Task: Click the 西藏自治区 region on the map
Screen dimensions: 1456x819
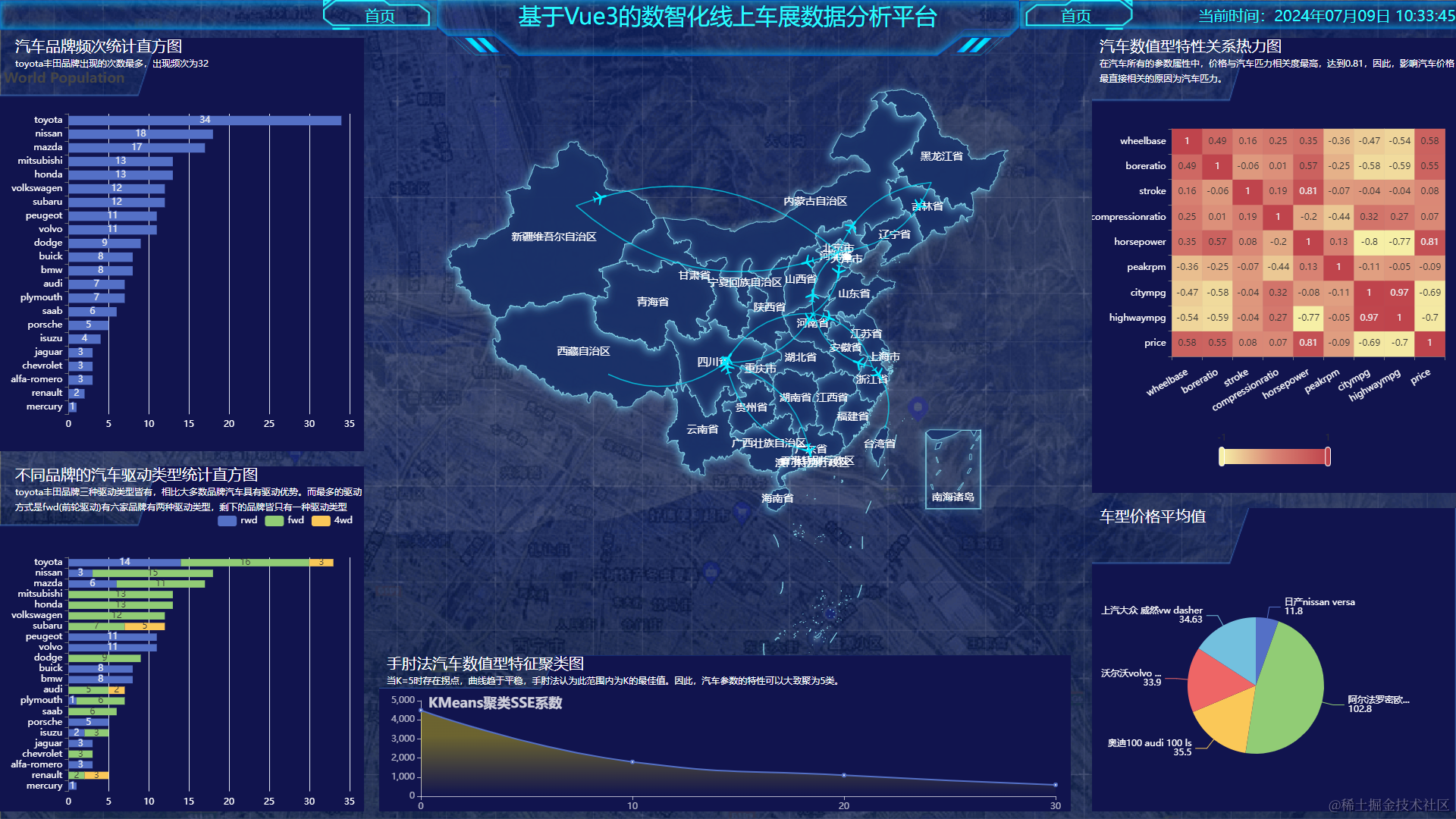Action: 583,351
